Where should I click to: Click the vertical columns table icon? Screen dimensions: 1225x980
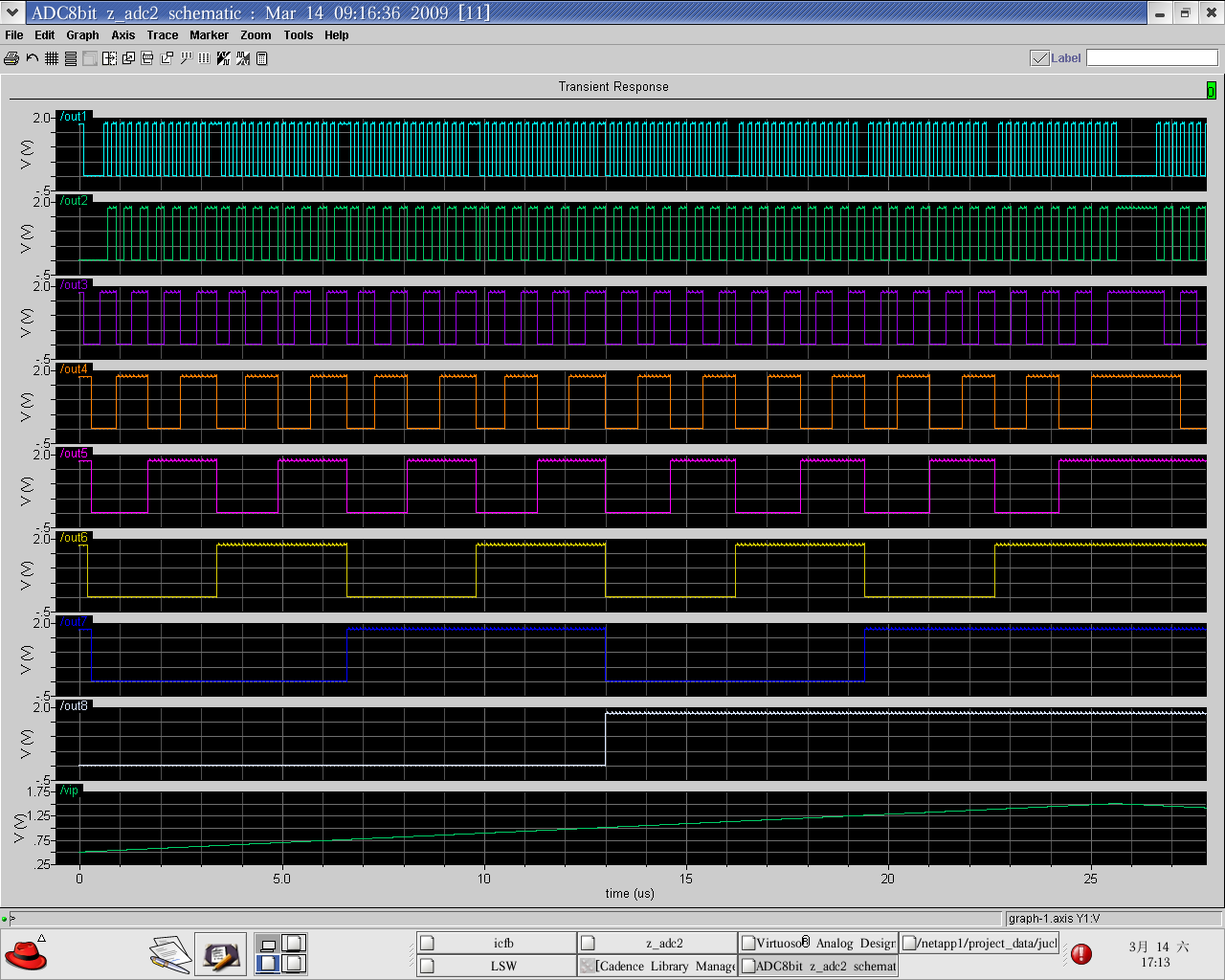click(204, 58)
